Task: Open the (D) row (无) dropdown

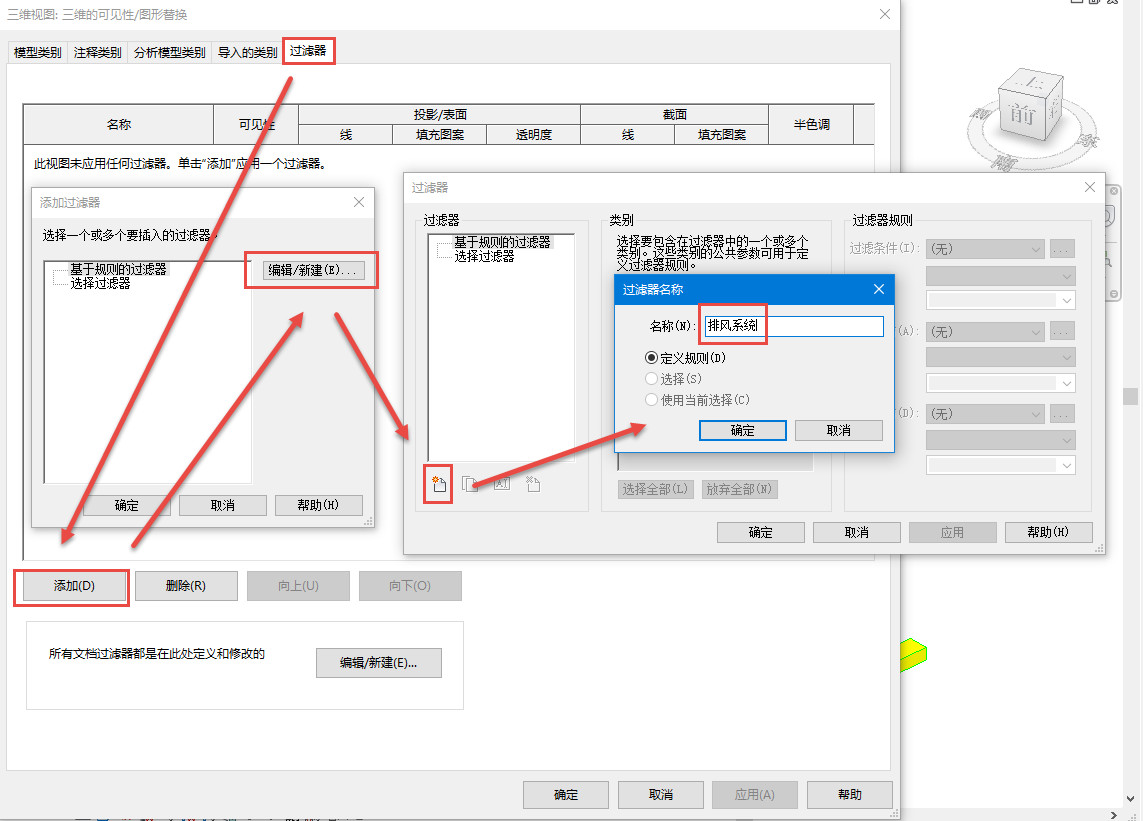Action: coord(985,414)
